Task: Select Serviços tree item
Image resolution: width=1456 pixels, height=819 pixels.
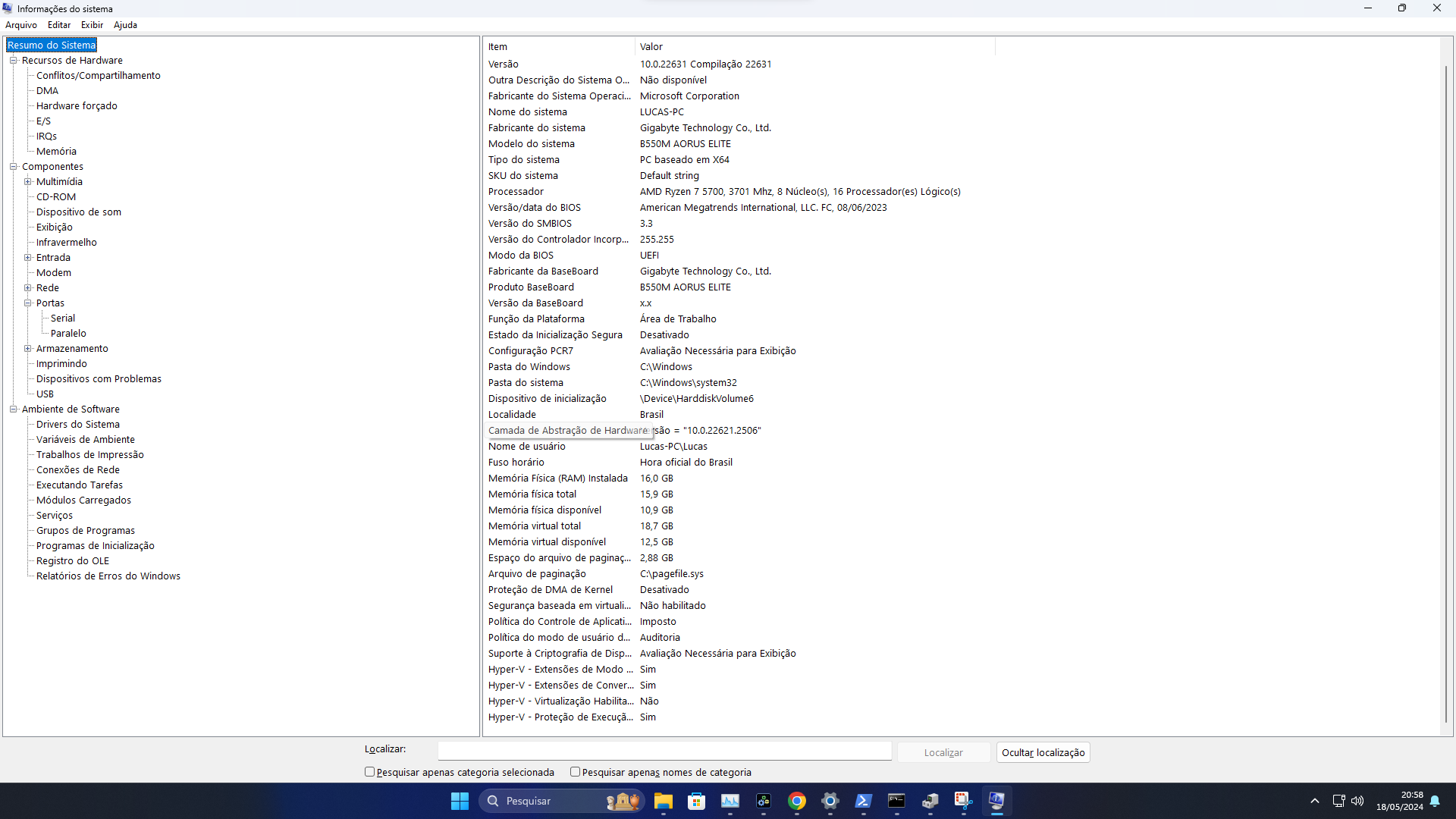Action: click(55, 516)
